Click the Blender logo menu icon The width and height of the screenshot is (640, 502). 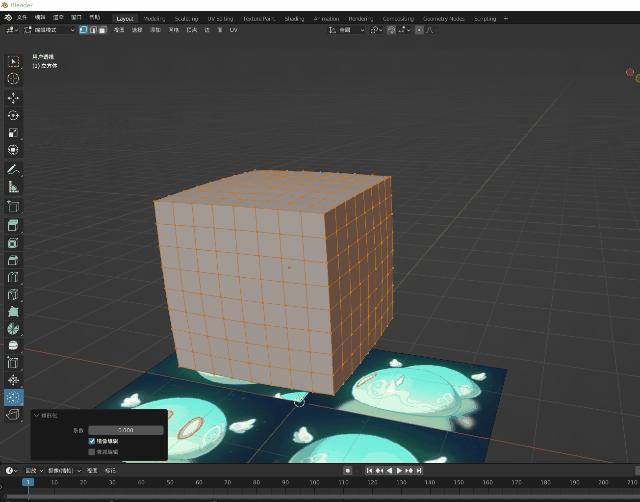[x=8, y=18]
